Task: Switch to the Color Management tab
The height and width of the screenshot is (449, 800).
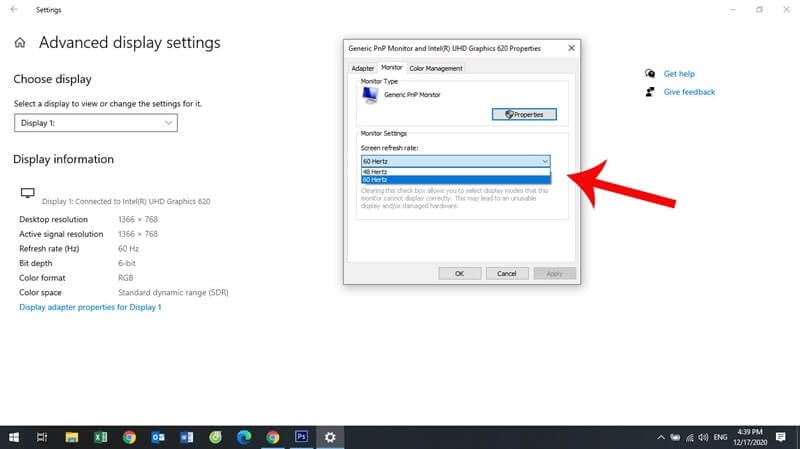Action: point(436,68)
